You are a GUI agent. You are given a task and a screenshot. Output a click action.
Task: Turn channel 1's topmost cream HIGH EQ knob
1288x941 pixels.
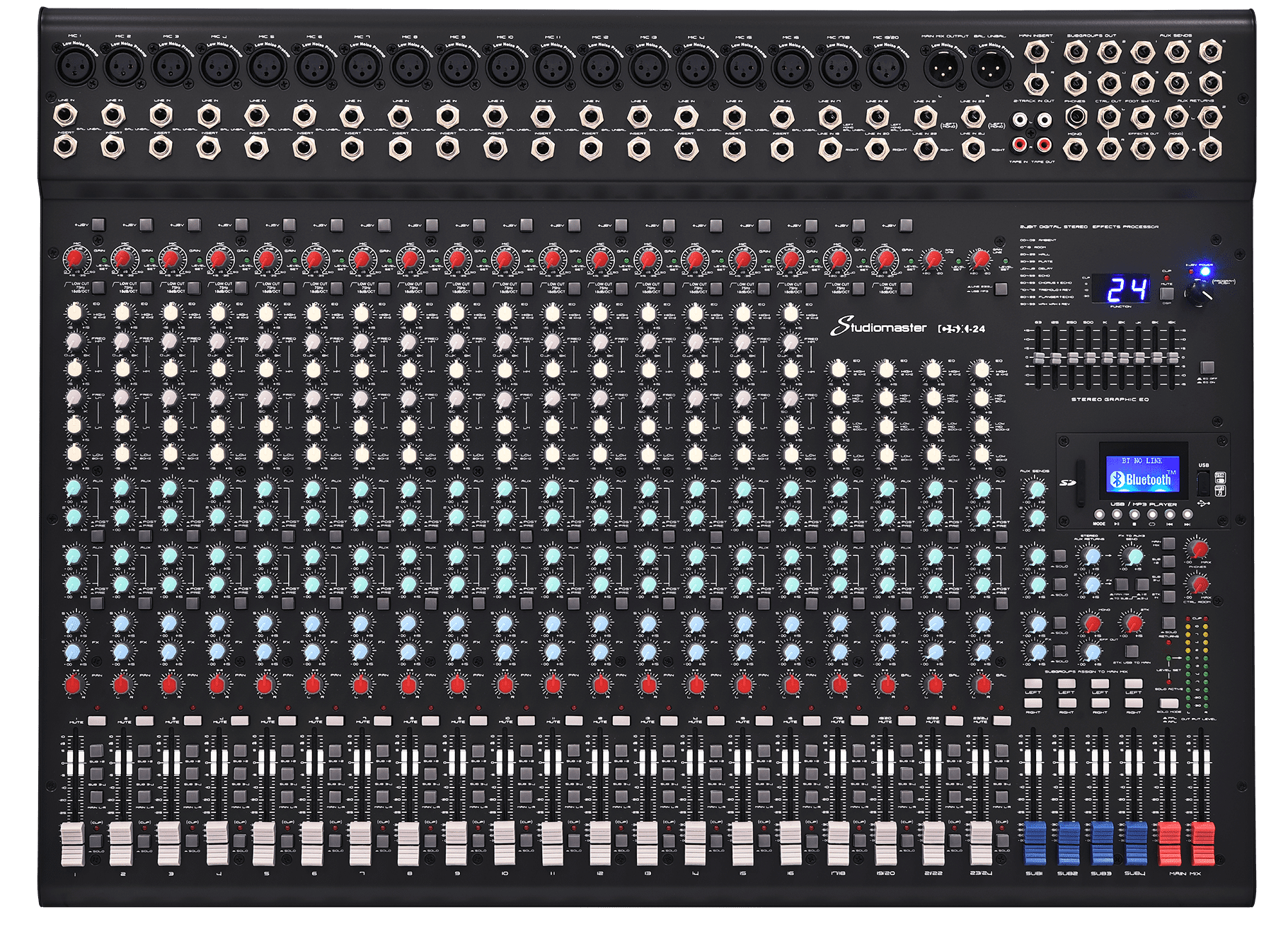[74, 312]
